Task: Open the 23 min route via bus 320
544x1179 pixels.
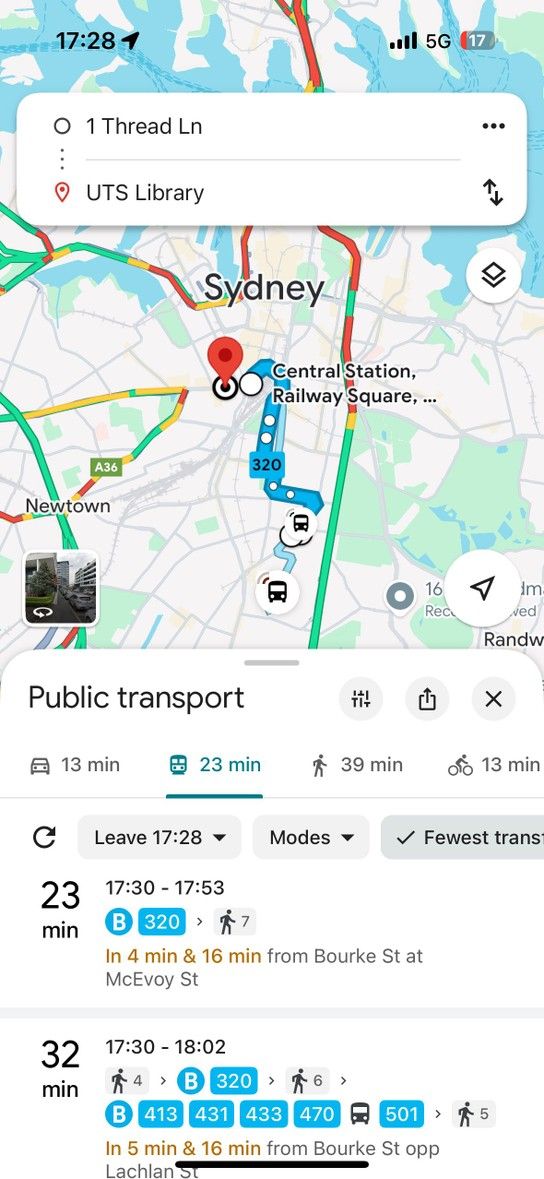Action: pyautogui.click(x=272, y=932)
